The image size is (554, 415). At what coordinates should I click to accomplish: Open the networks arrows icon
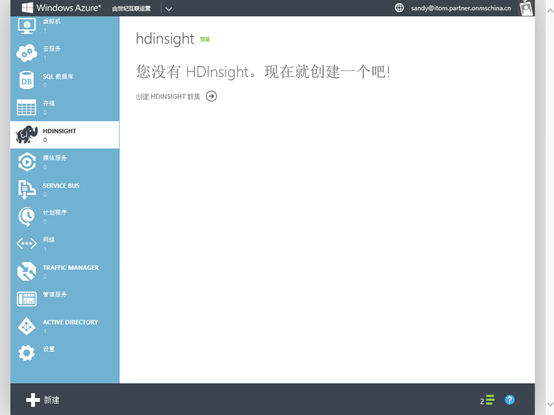click(x=26, y=244)
